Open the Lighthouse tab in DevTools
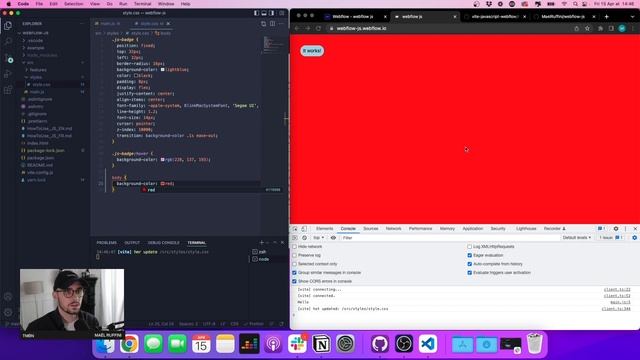The width and height of the screenshot is (640, 360). pyautogui.click(x=526, y=229)
